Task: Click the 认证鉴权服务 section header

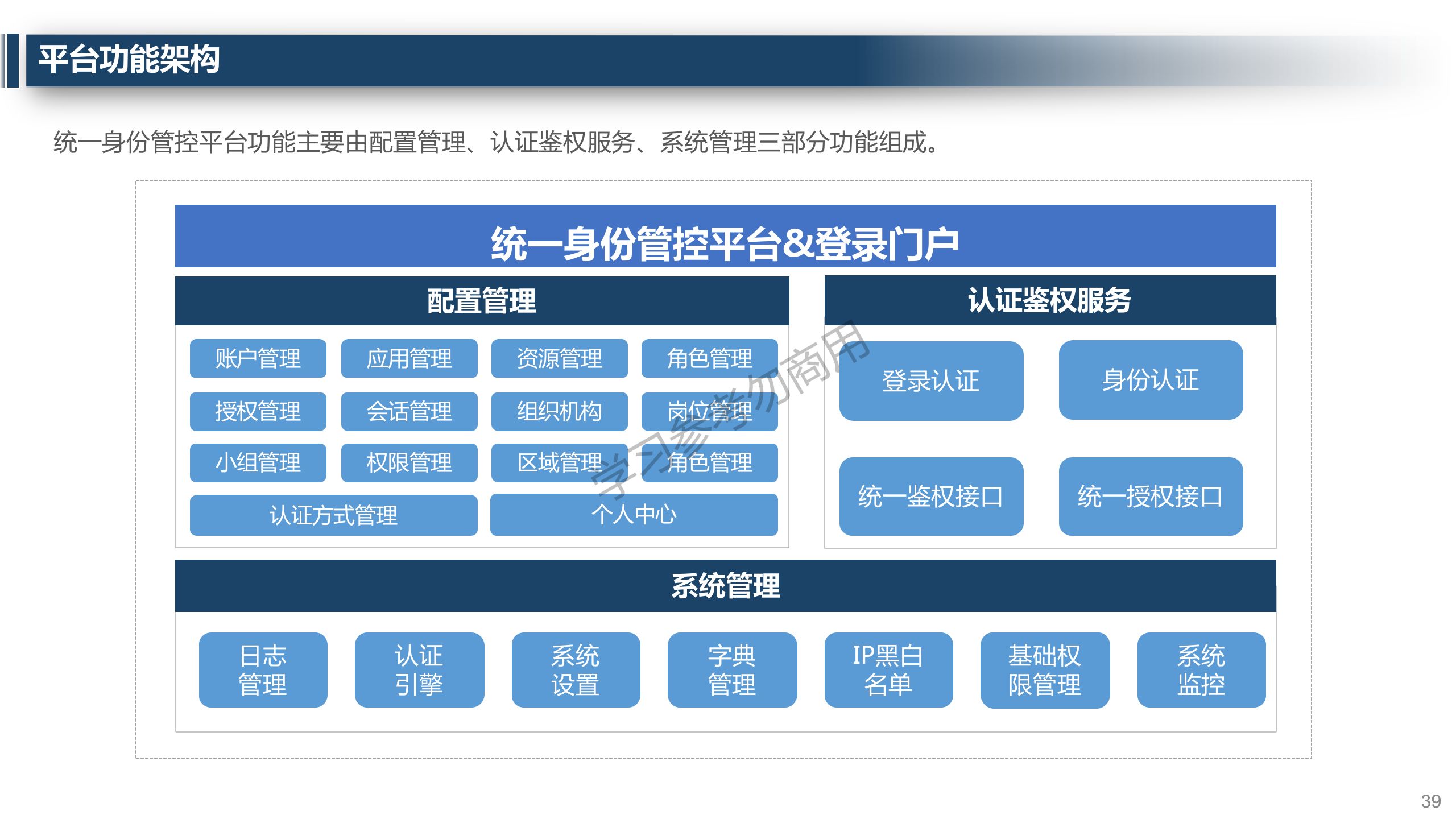Action: coord(1050,300)
